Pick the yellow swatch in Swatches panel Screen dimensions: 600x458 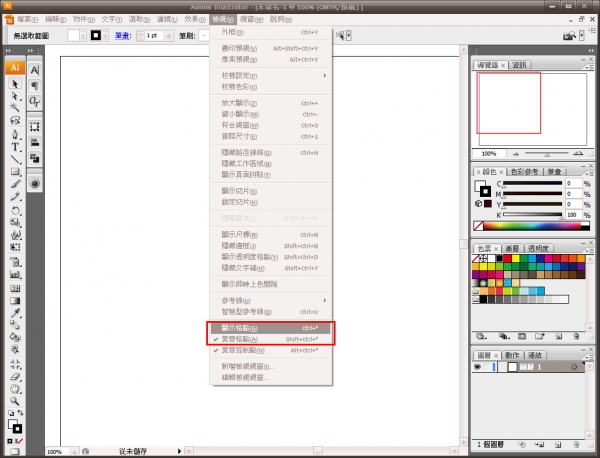[515, 259]
